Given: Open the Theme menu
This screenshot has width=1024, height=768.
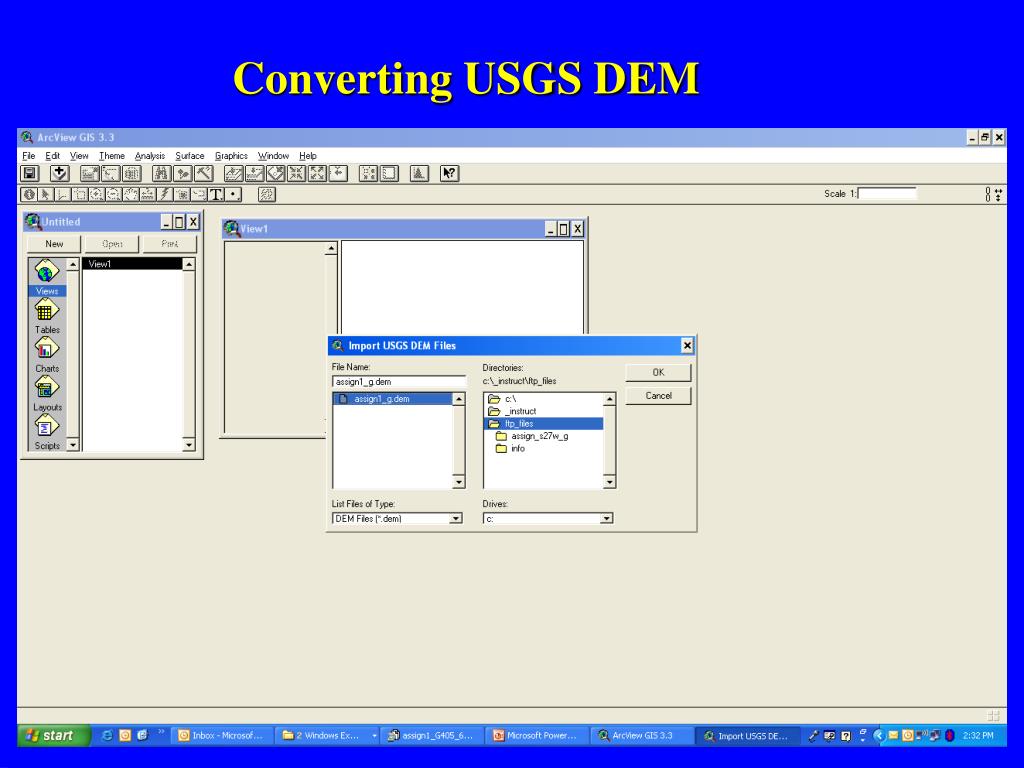Looking at the screenshot, I should (x=112, y=155).
